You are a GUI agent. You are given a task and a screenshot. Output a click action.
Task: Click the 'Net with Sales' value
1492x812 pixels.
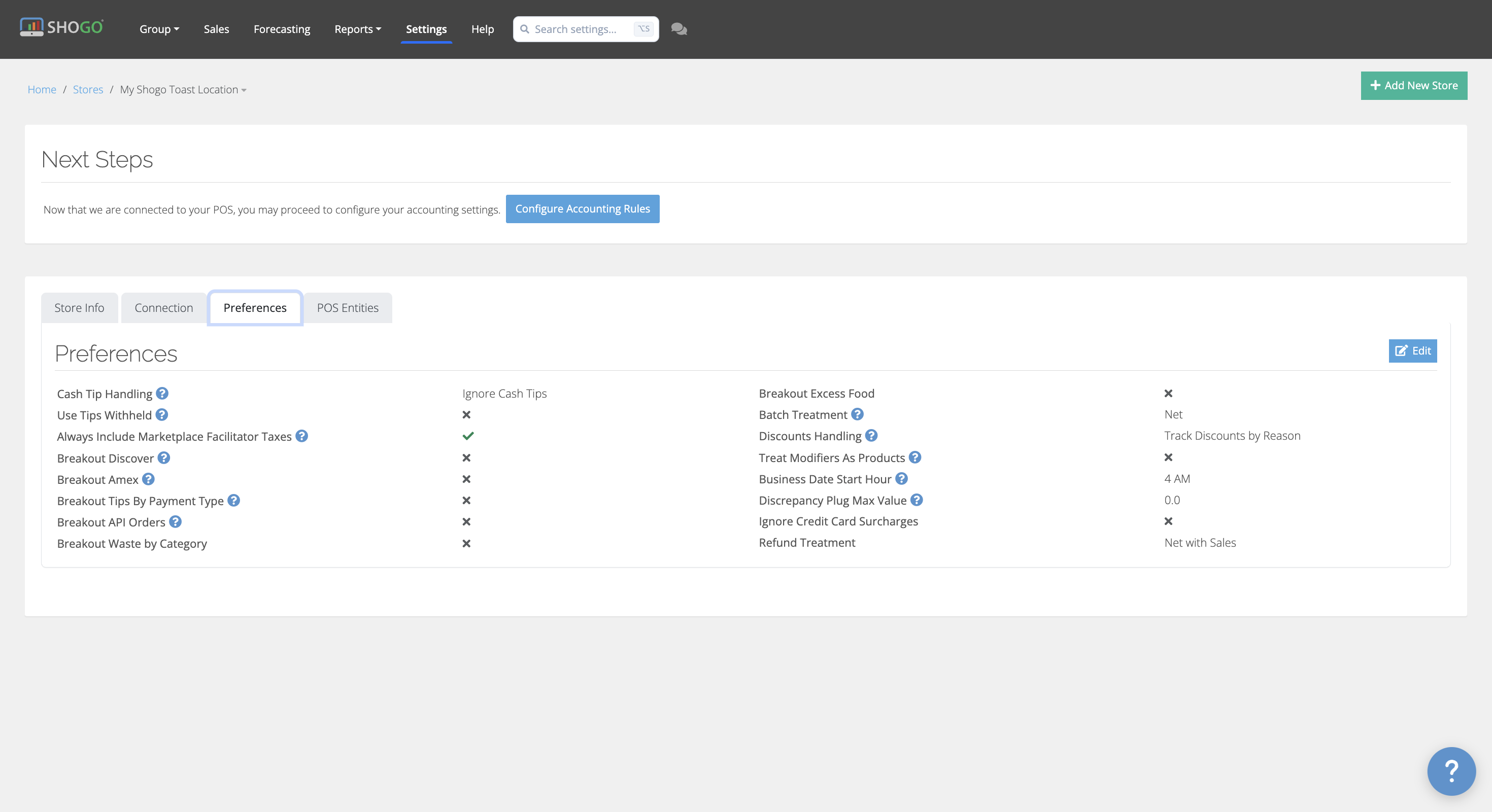[1200, 543]
